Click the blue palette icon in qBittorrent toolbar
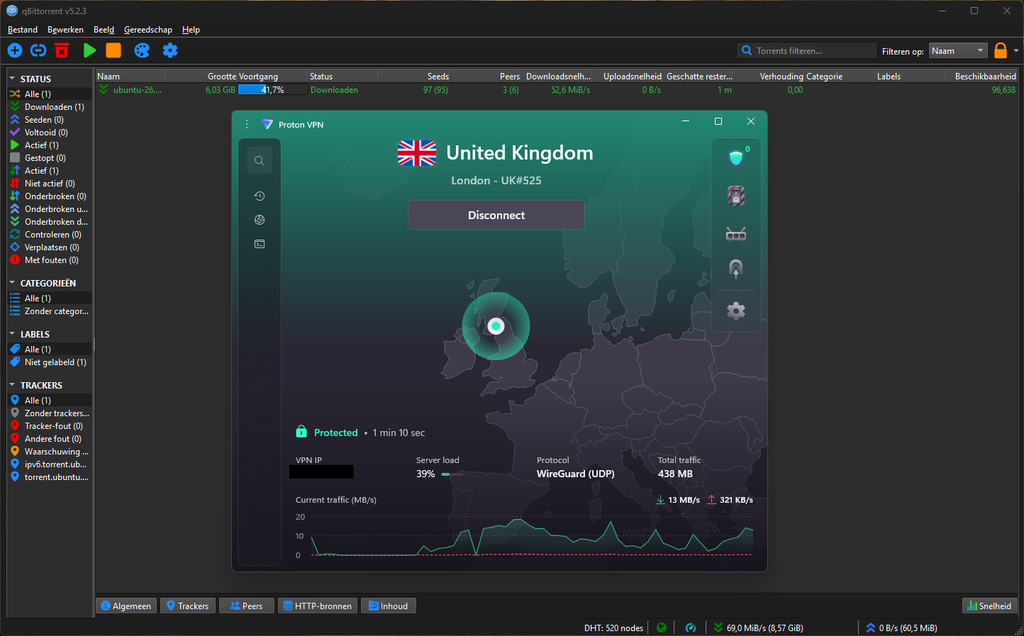 [142, 50]
